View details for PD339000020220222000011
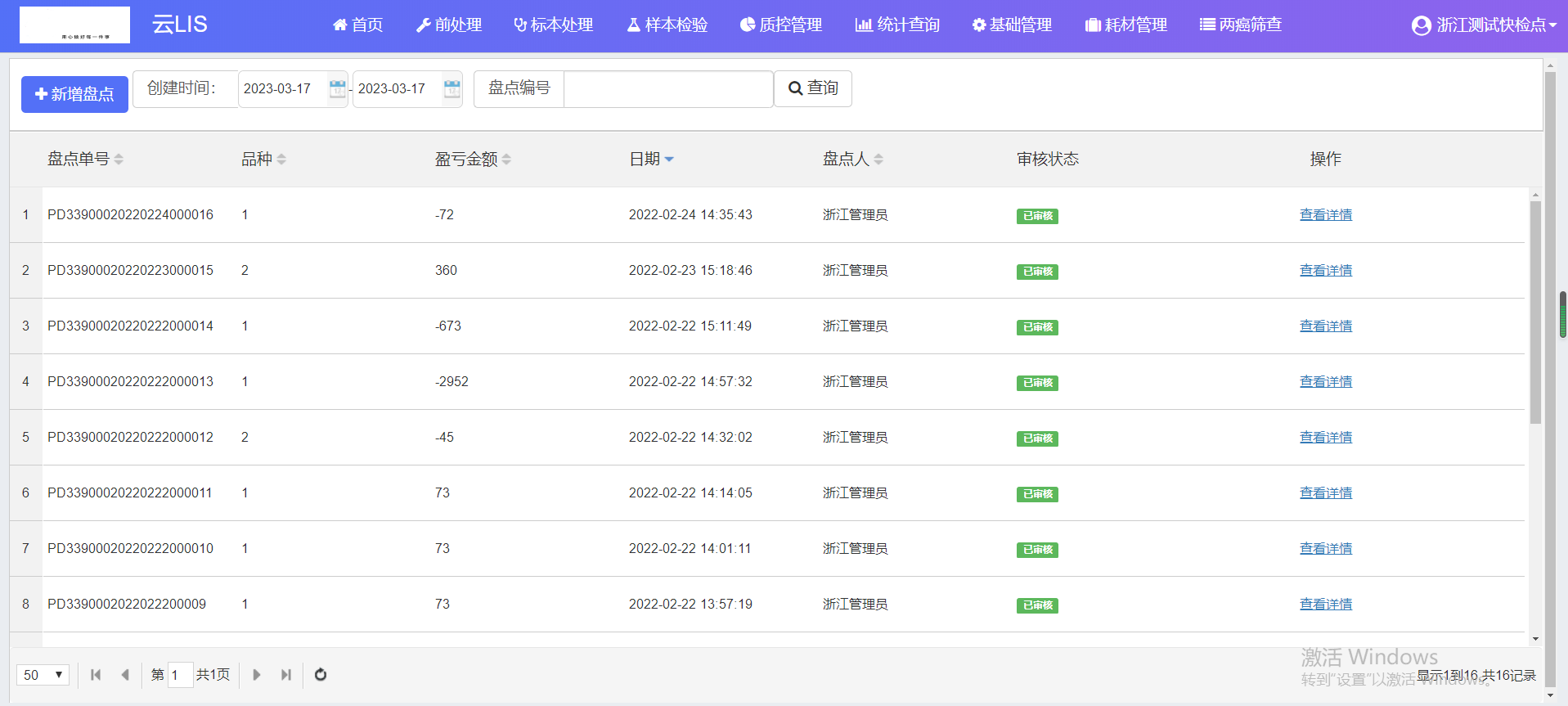Screen dimensions: 1568x706 (x=1326, y=493)
